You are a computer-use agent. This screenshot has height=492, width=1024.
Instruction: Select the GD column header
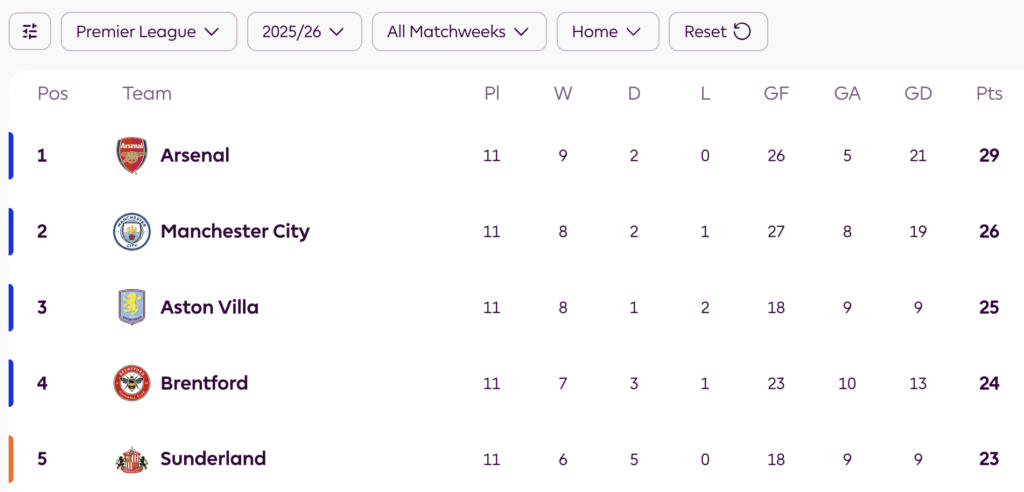point(918,94)
